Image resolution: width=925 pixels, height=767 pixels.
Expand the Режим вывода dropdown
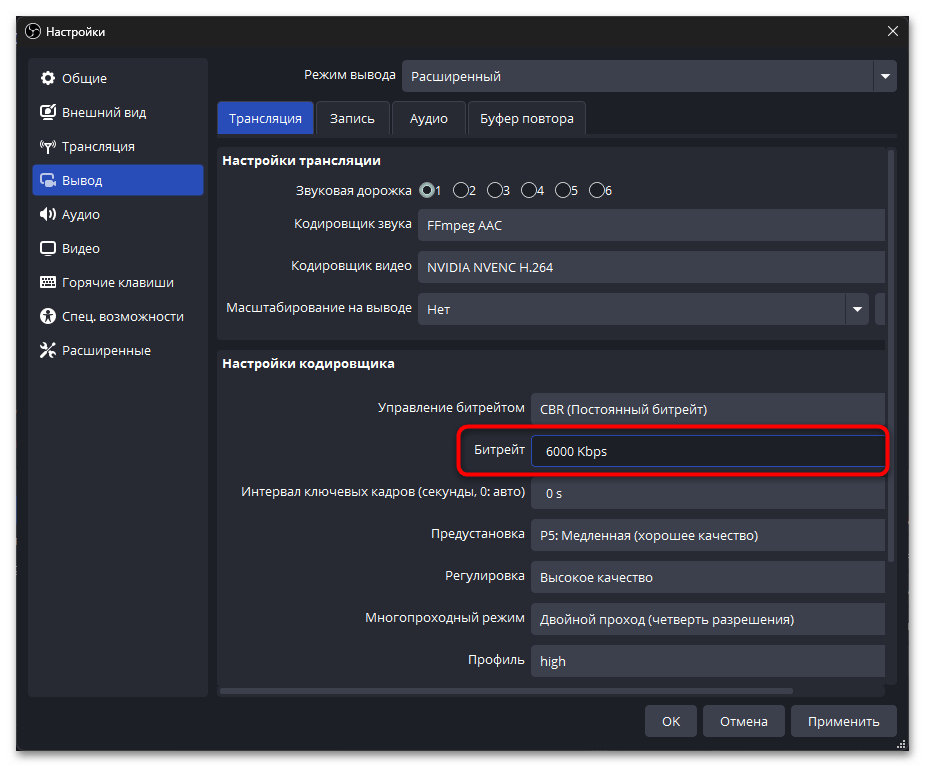[884, 76]
